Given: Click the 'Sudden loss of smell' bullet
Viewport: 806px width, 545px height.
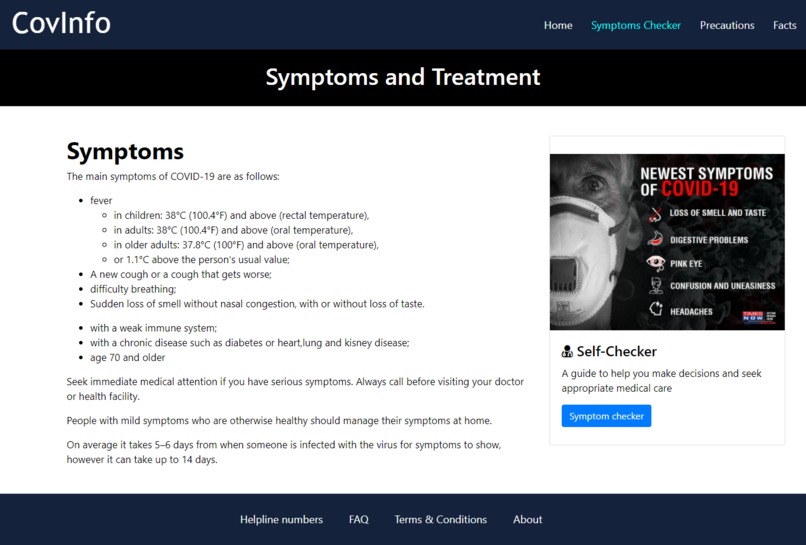Looking at the screenshot, I should pos(257,304).
